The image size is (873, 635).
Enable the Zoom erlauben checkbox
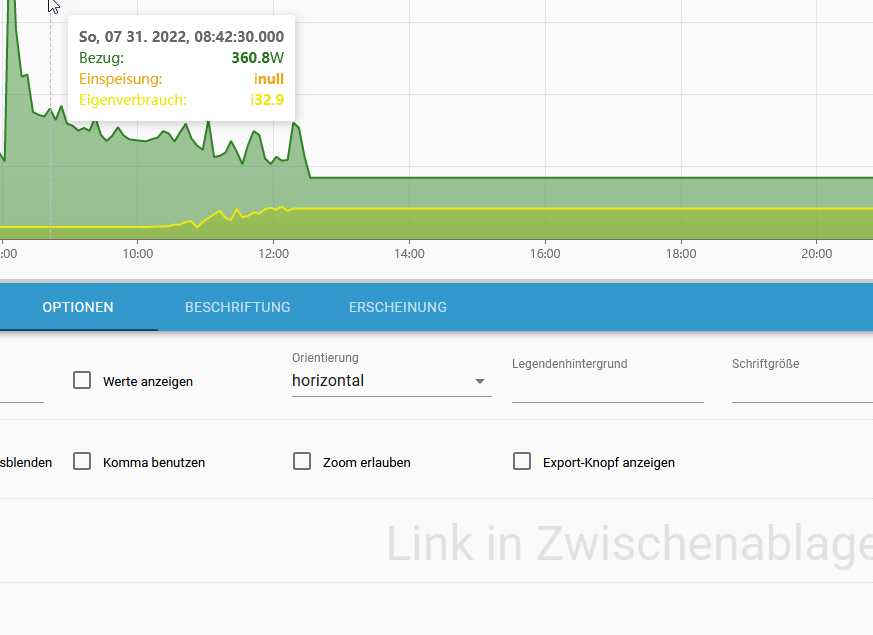302,462
